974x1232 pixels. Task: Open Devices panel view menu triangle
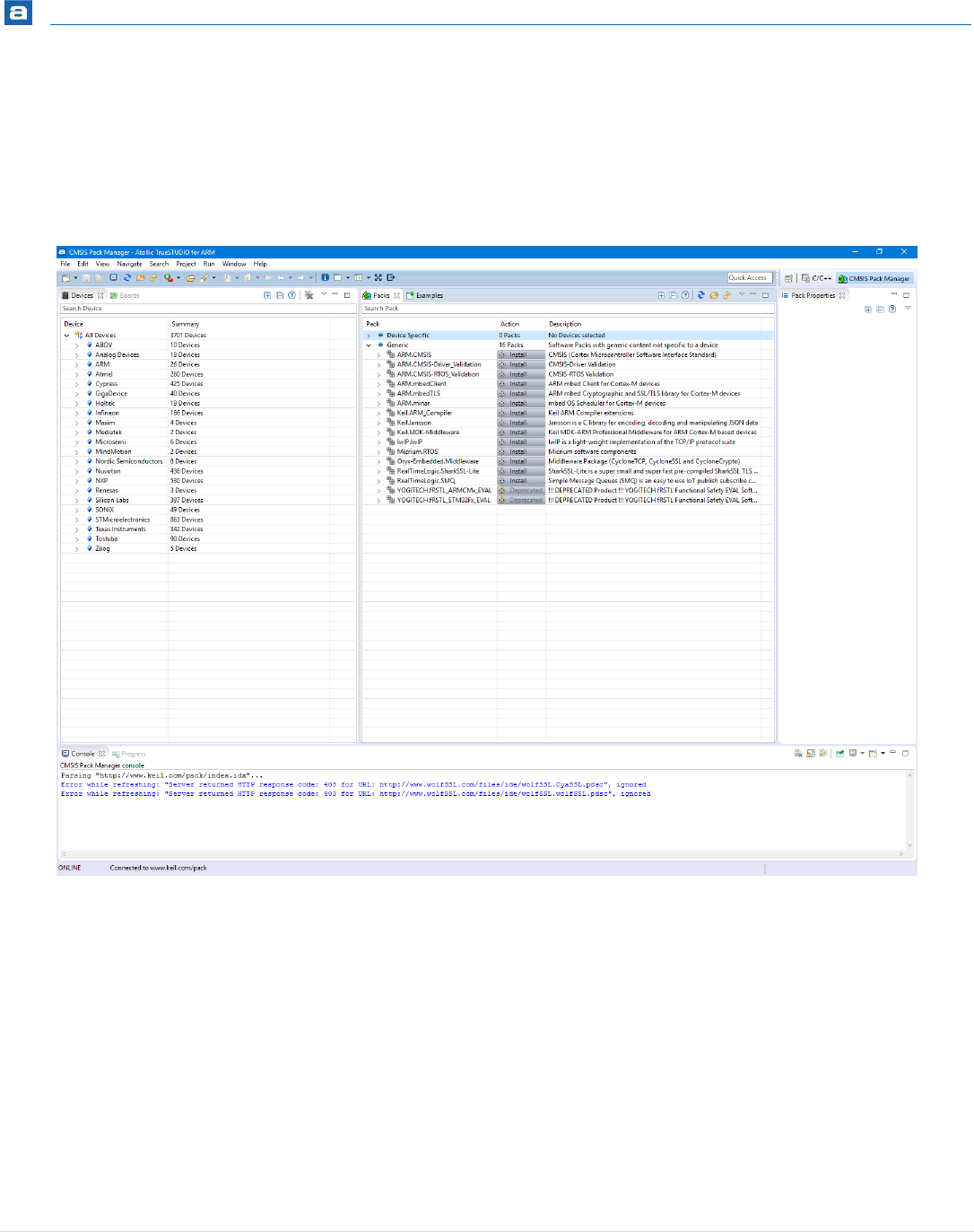pyautogui.click(x=324, y=294)
